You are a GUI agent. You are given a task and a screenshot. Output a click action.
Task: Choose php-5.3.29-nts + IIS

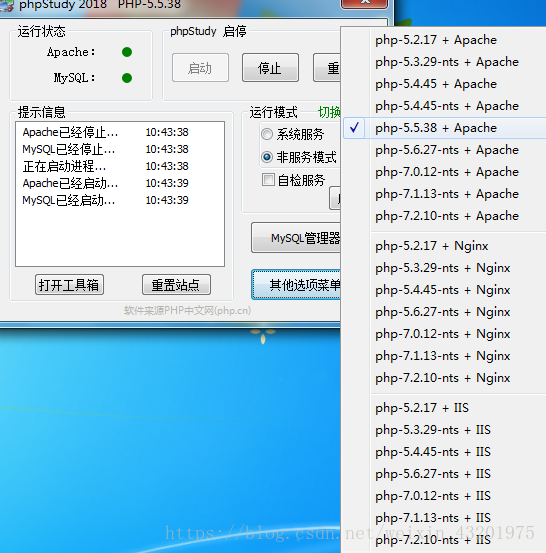click(444, 430)
